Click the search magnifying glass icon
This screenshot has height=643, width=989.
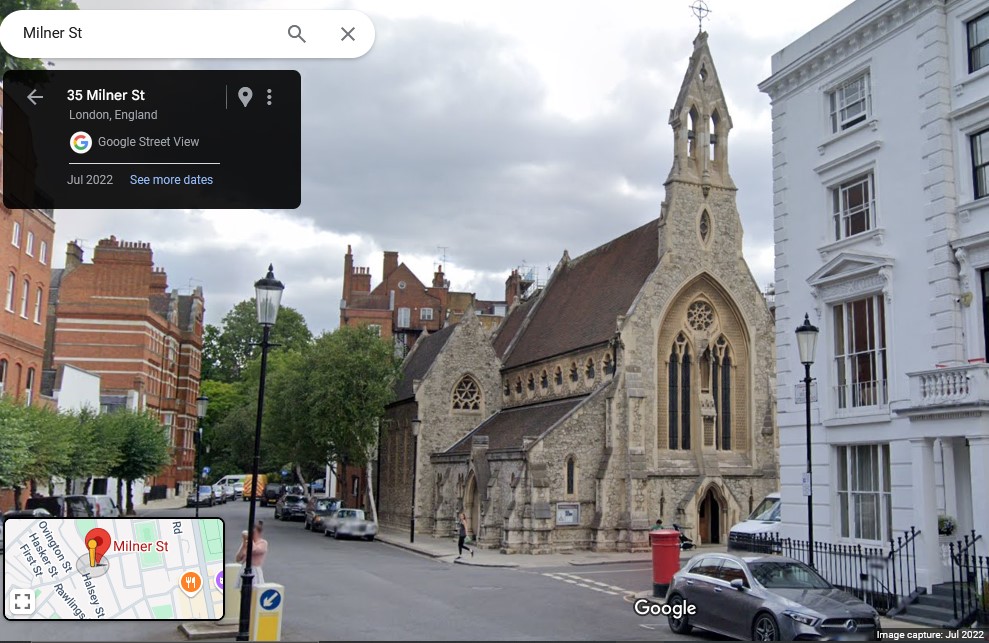[x=297, y=33]
